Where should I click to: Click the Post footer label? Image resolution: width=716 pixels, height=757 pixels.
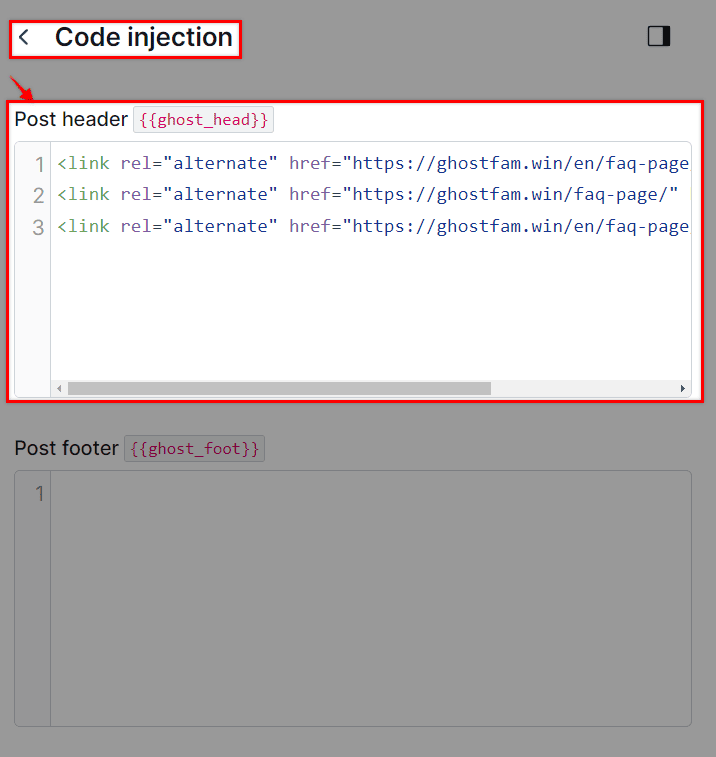coord(66,448)
